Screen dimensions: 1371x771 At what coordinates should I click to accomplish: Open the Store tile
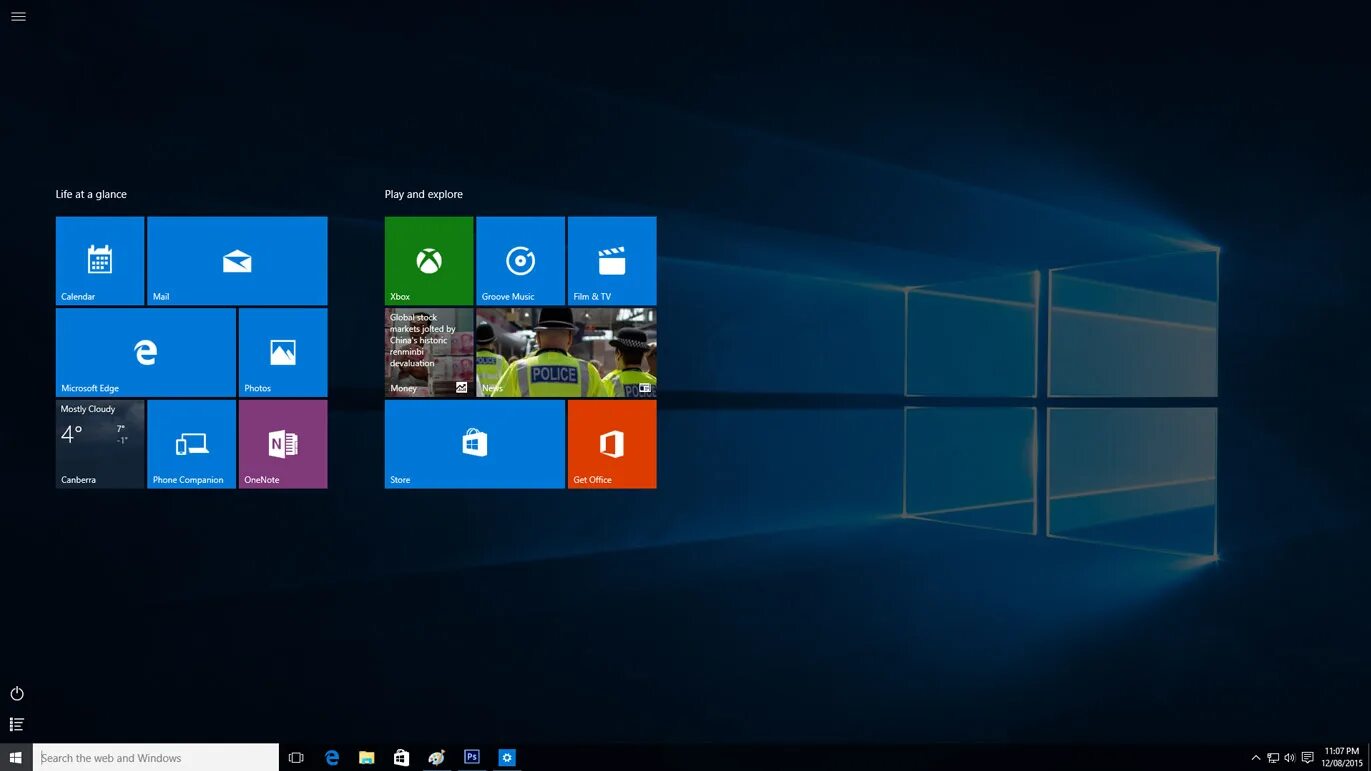475,444
